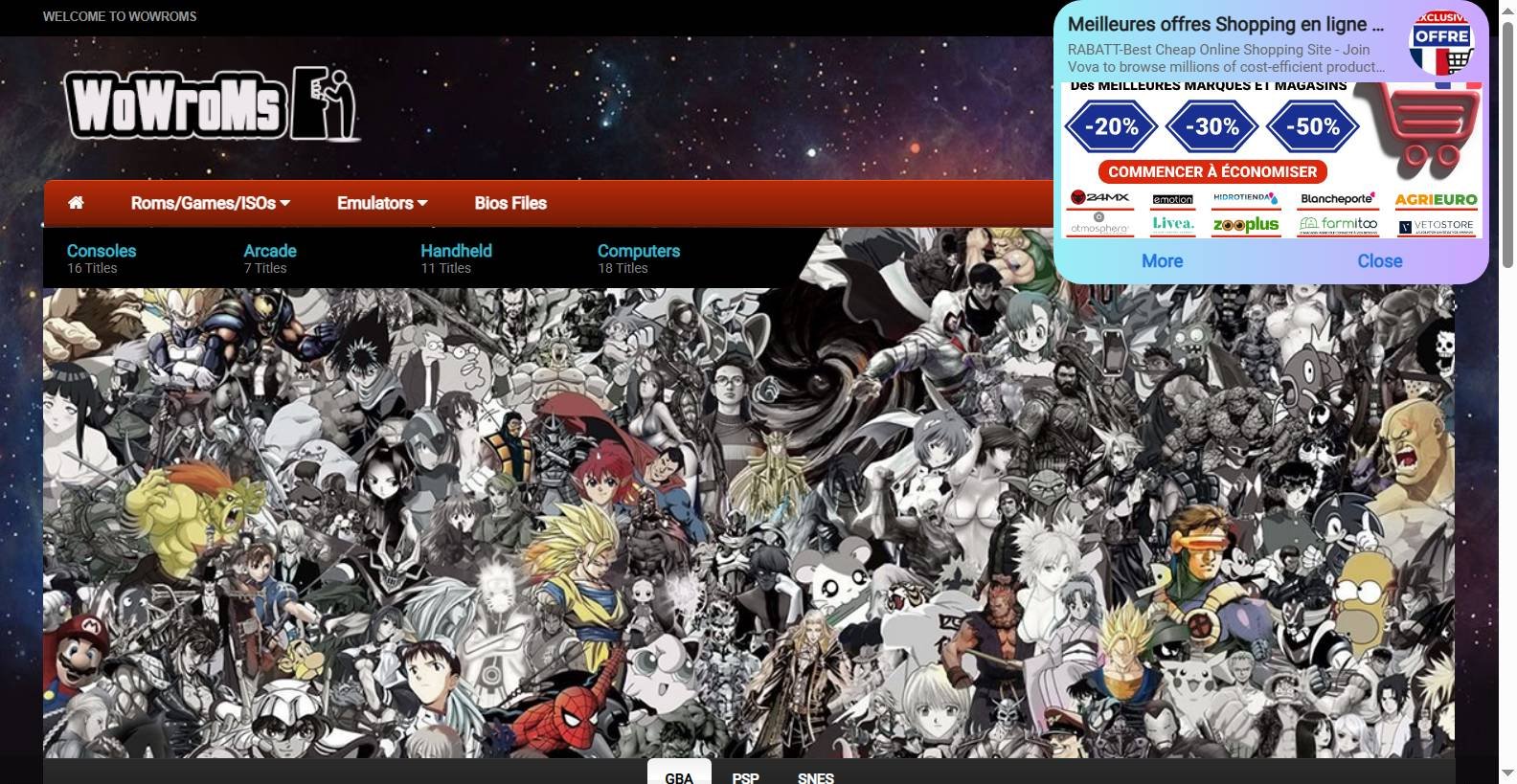Click the -50% discount badge
The image size is (1517, 784).
(x=1312, y=126)
